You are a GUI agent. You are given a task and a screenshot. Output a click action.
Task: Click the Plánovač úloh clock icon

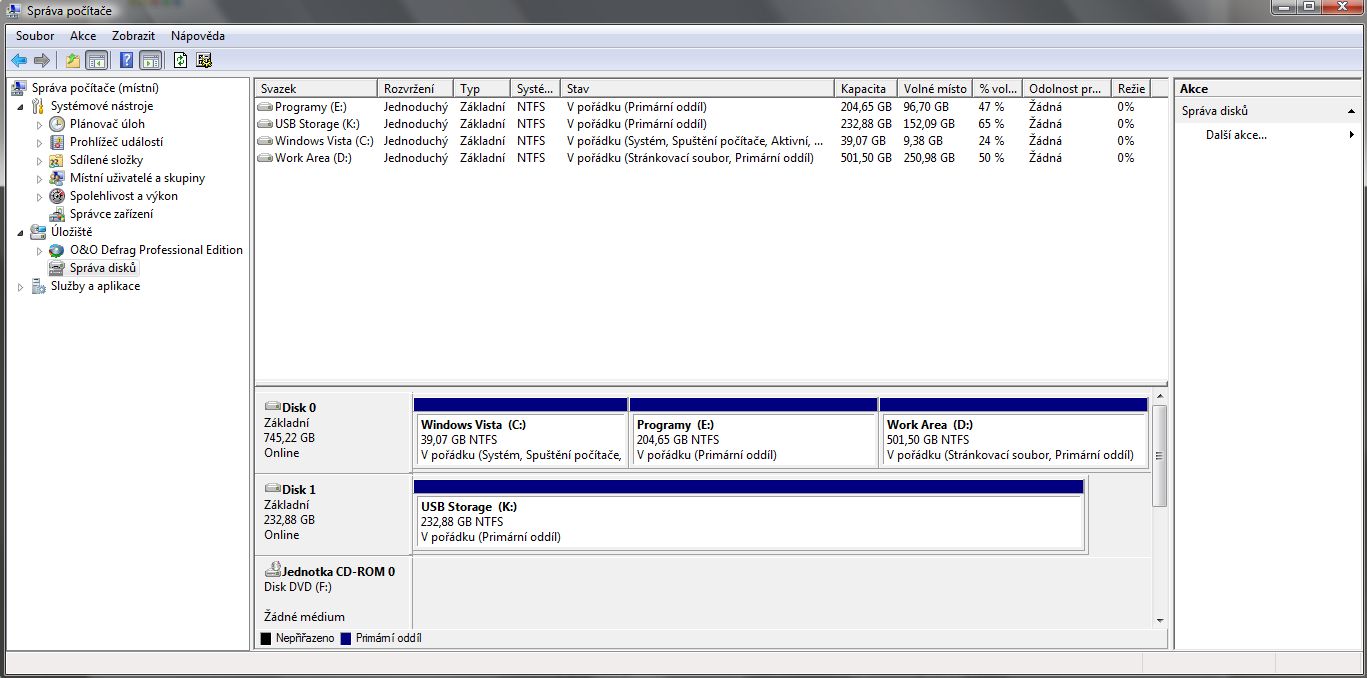(57, 124)
